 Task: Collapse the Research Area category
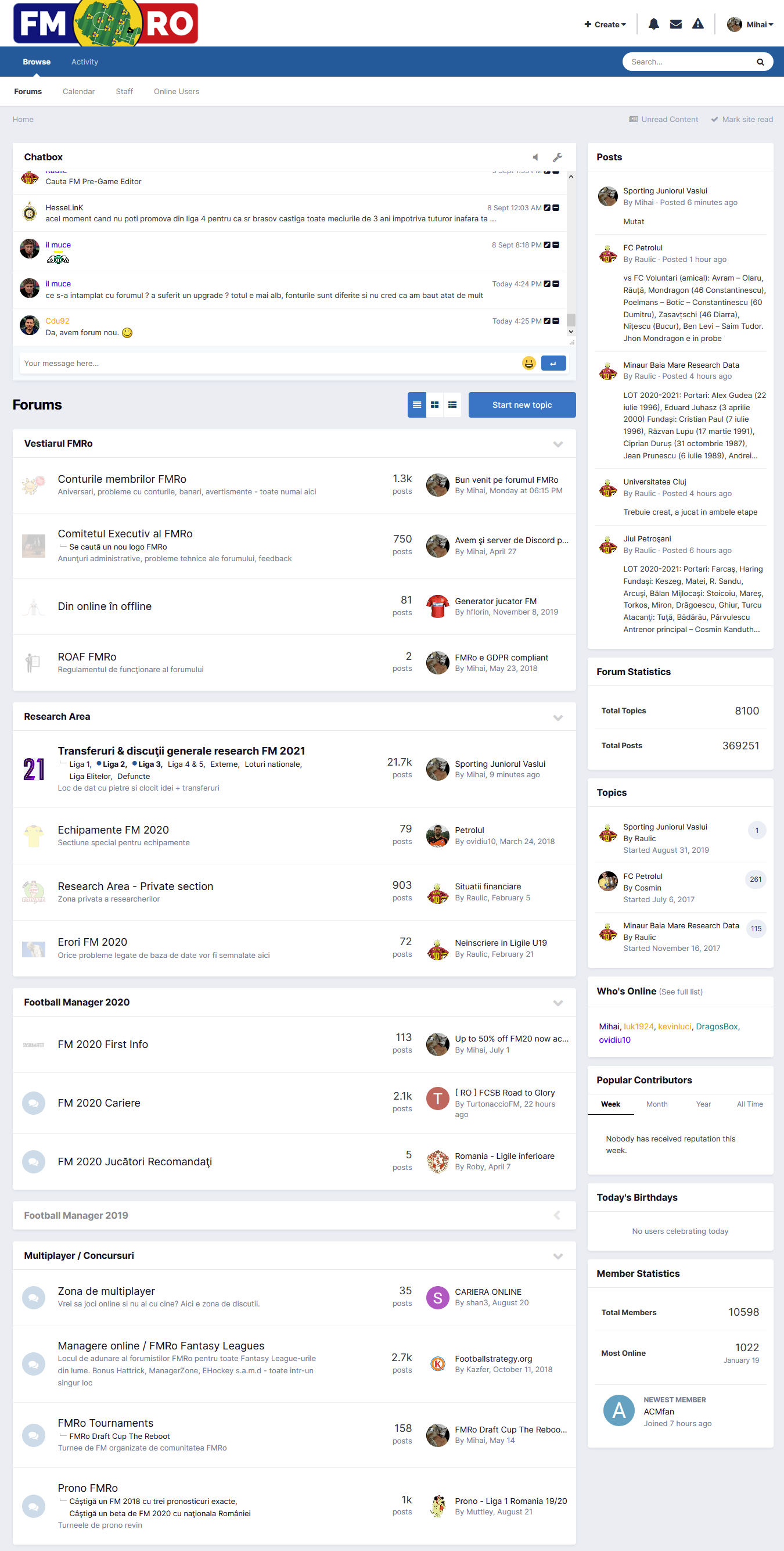coord(558,717)
